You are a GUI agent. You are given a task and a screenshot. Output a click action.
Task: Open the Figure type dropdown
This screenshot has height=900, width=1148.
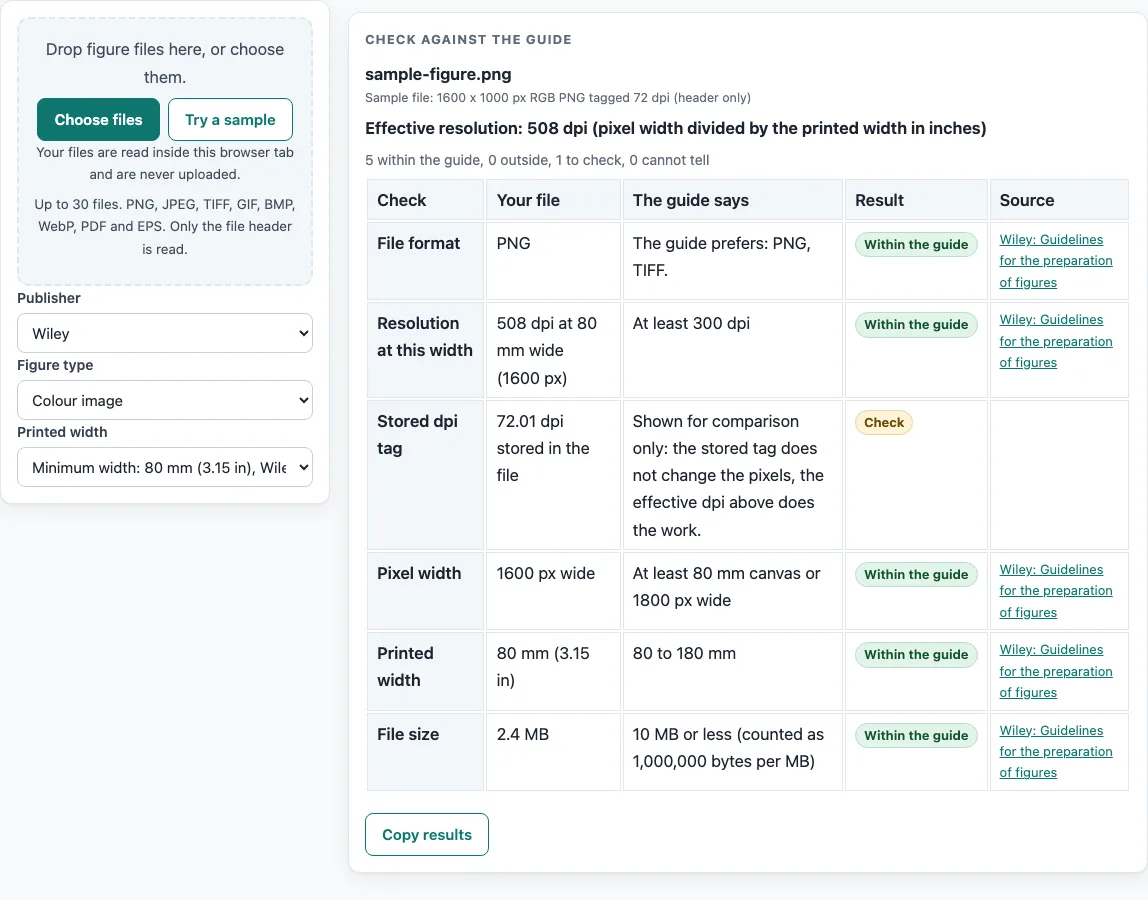[165, 400]
